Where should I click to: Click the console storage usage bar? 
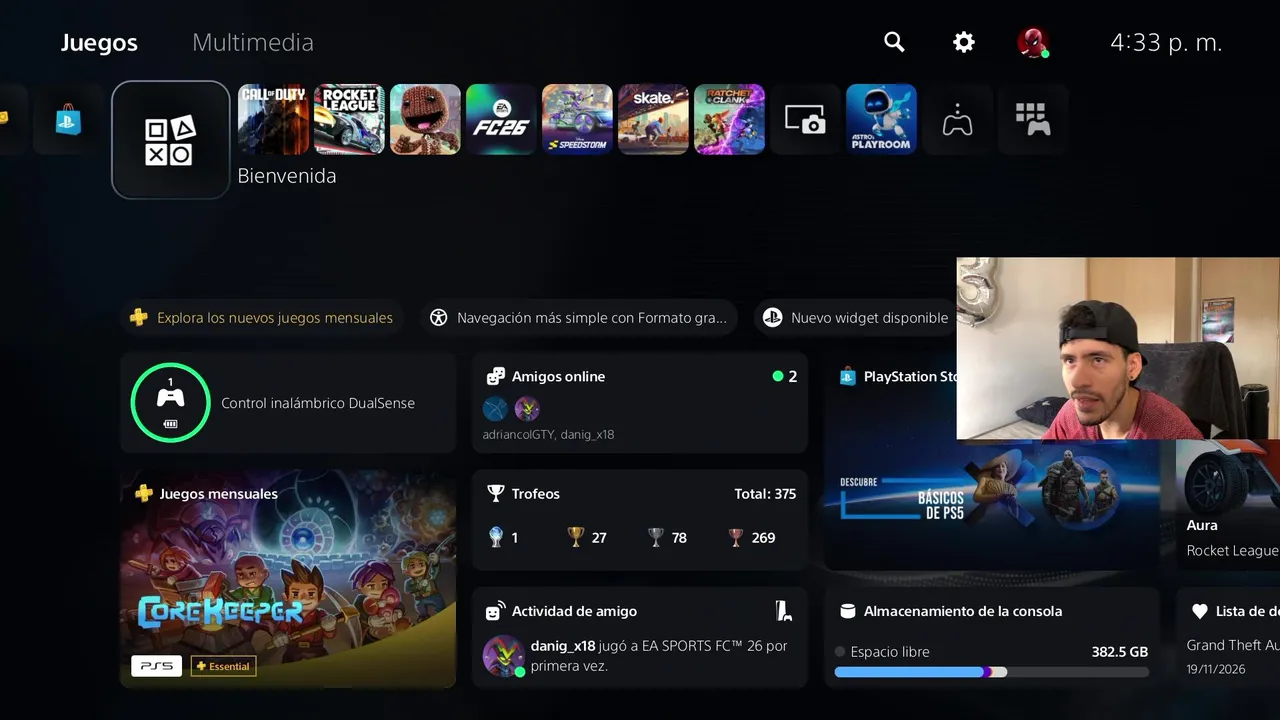coord(991,672)
